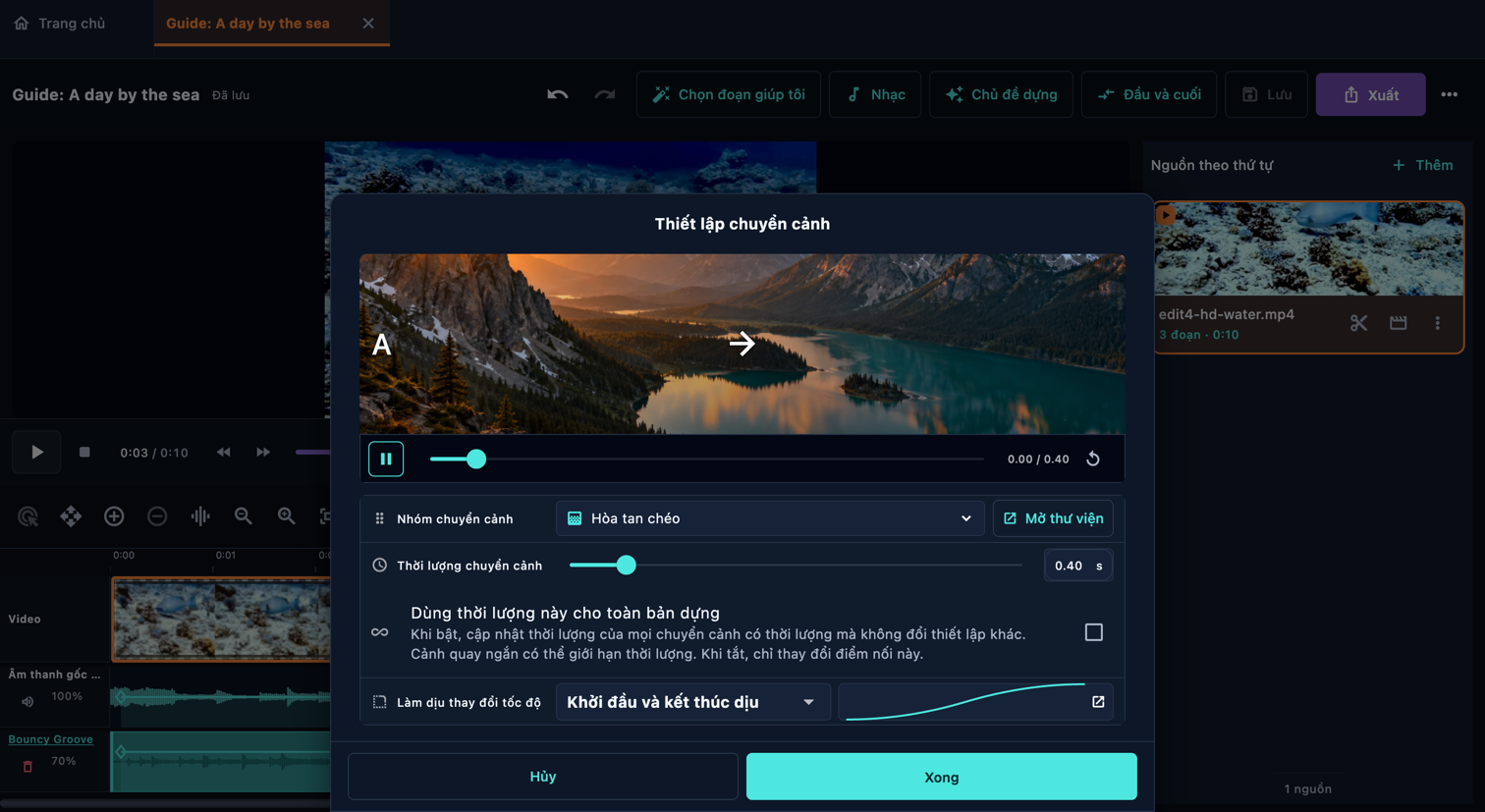The height and width of the screenshot is (812, 1485).
Task: Open the Hòa tan chéo transition group dropdown
Action: [770, 518]
